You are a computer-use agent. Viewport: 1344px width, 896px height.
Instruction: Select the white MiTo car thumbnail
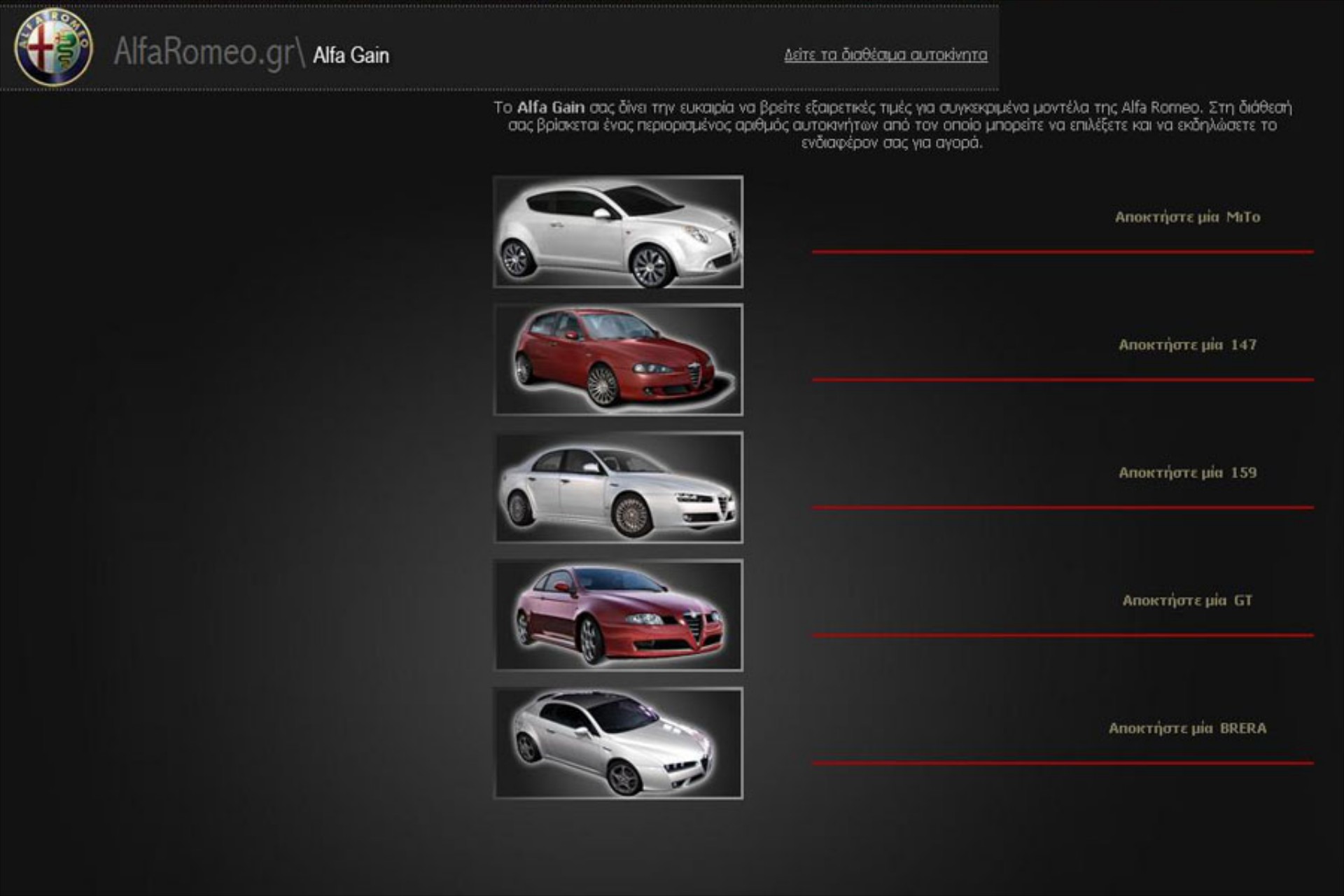click(617, 232)
